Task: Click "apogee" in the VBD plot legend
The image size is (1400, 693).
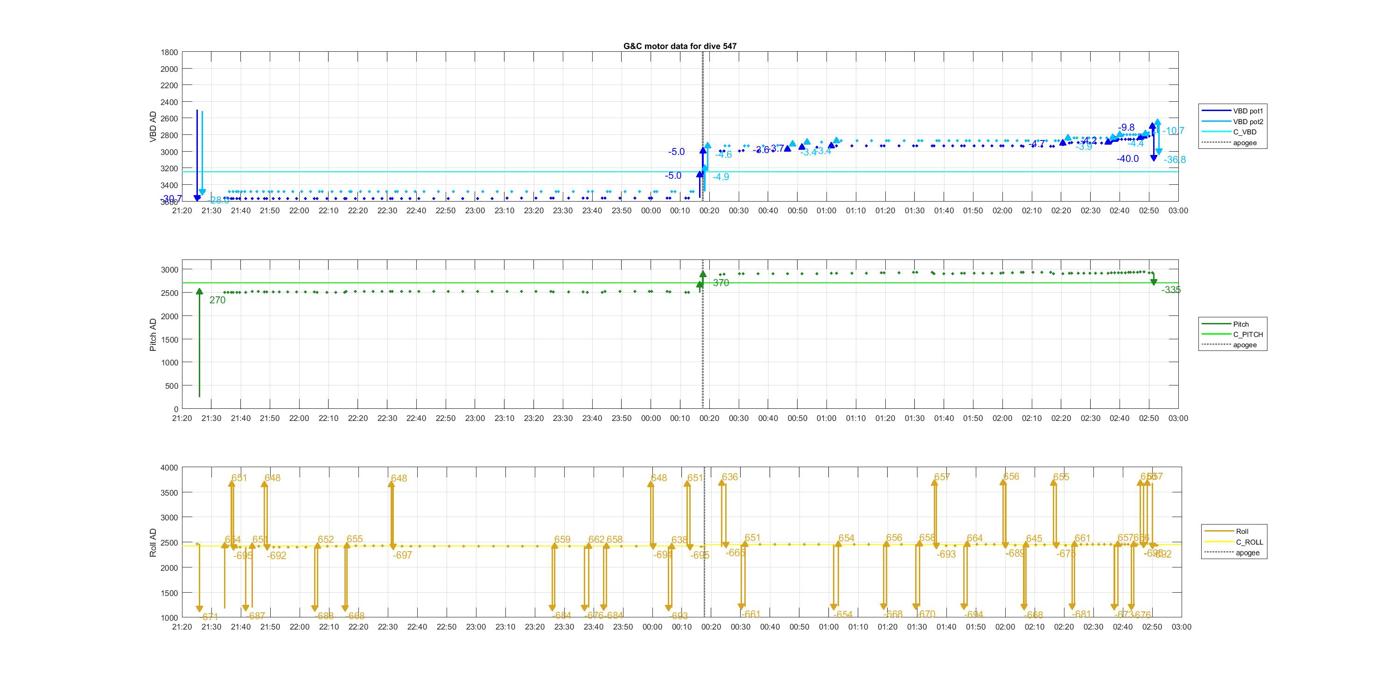Action: (1245, 142)
